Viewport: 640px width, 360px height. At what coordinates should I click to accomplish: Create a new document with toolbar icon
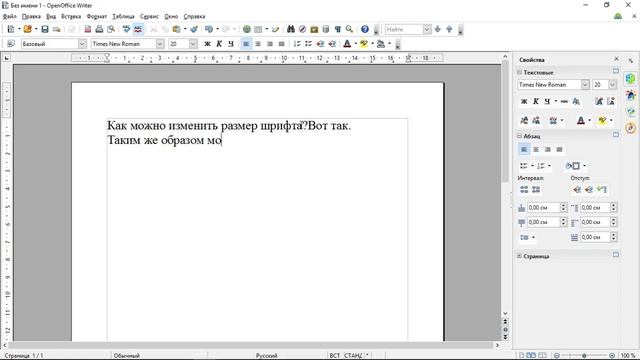[x=11, y=29]
